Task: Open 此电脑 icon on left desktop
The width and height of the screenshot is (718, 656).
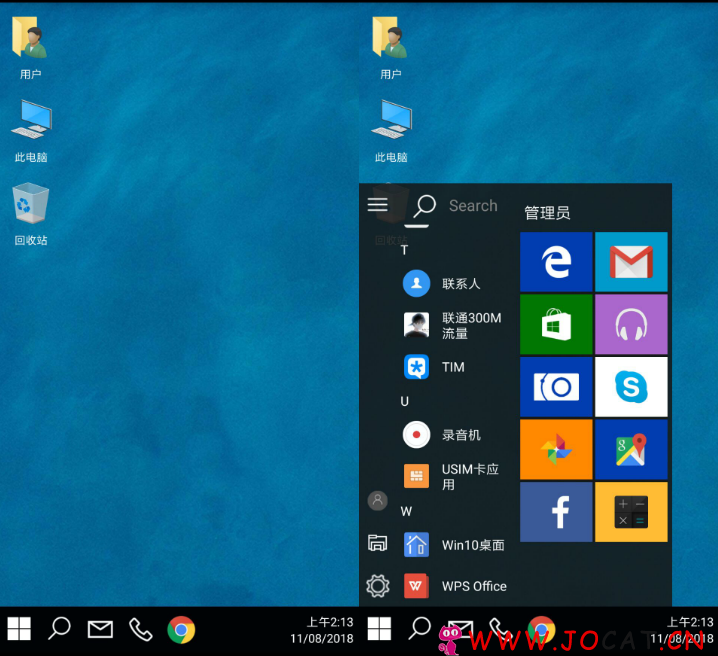Action: click(x=31, y=131)
